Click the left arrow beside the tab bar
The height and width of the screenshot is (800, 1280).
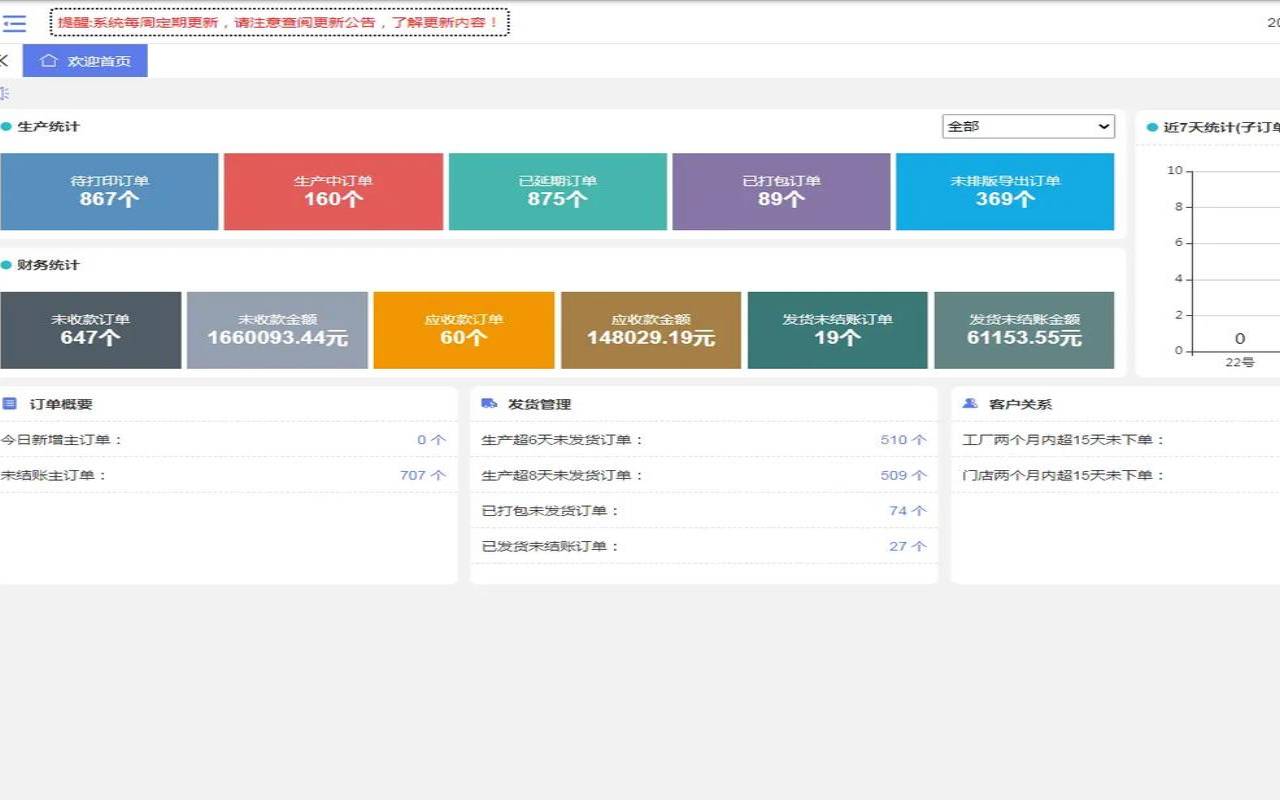[4, 60]
